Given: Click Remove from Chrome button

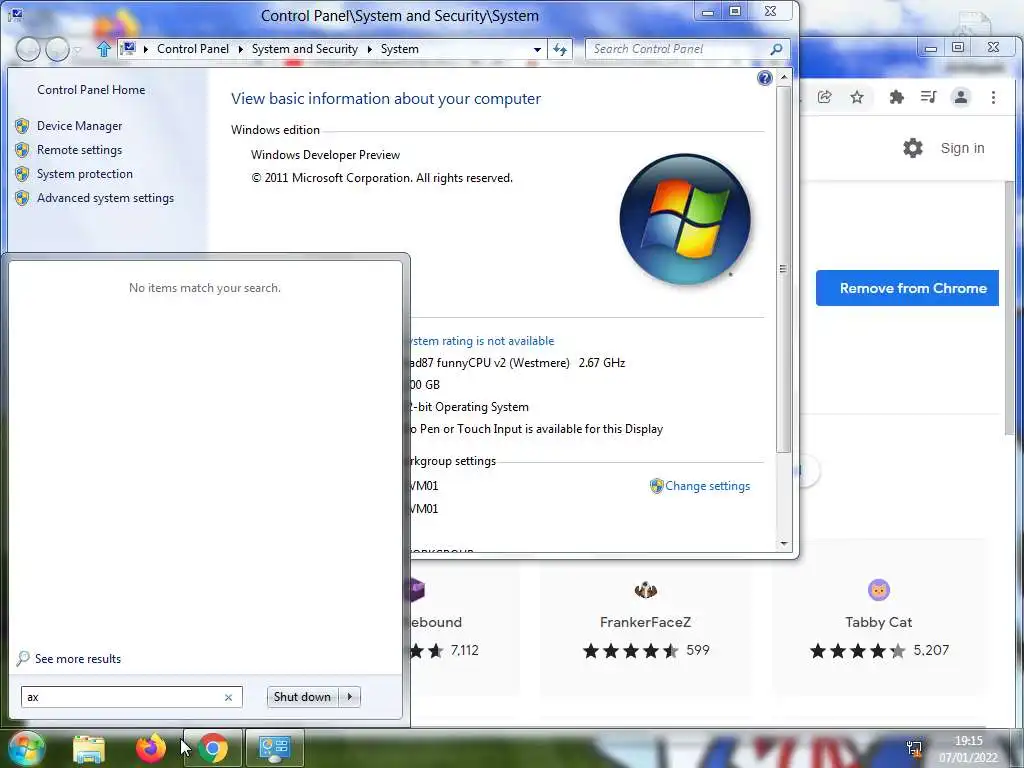Looking at the screenshot, I should click(907, 288).
